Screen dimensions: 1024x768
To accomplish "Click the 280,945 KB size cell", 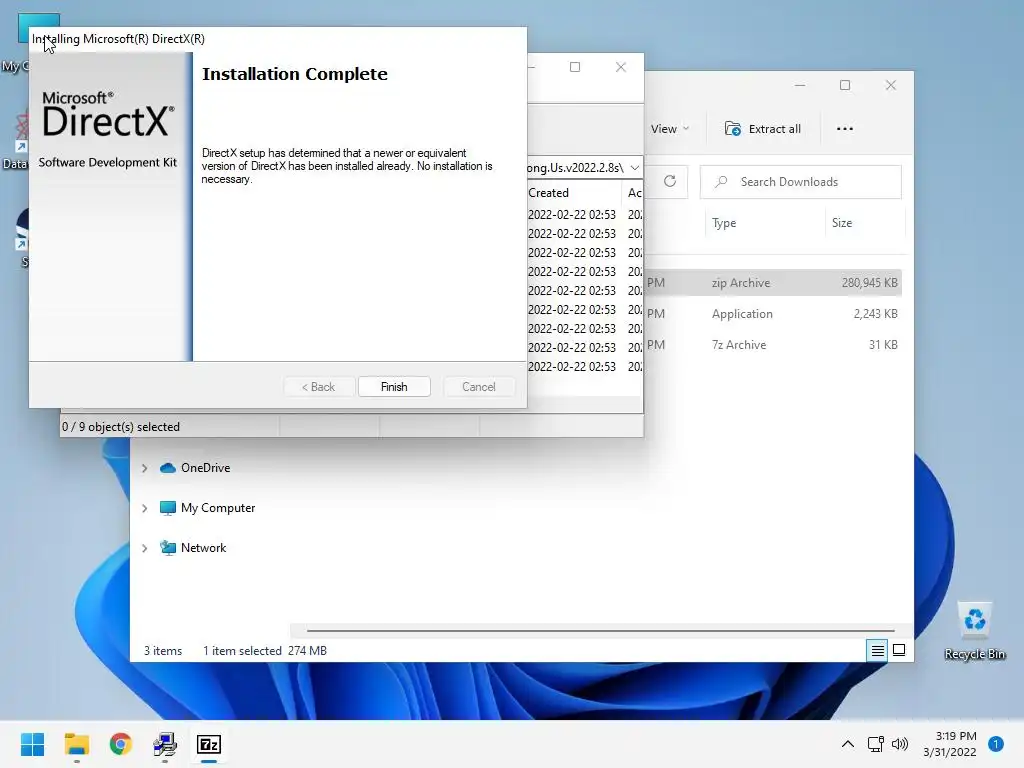I will [869, 283].
